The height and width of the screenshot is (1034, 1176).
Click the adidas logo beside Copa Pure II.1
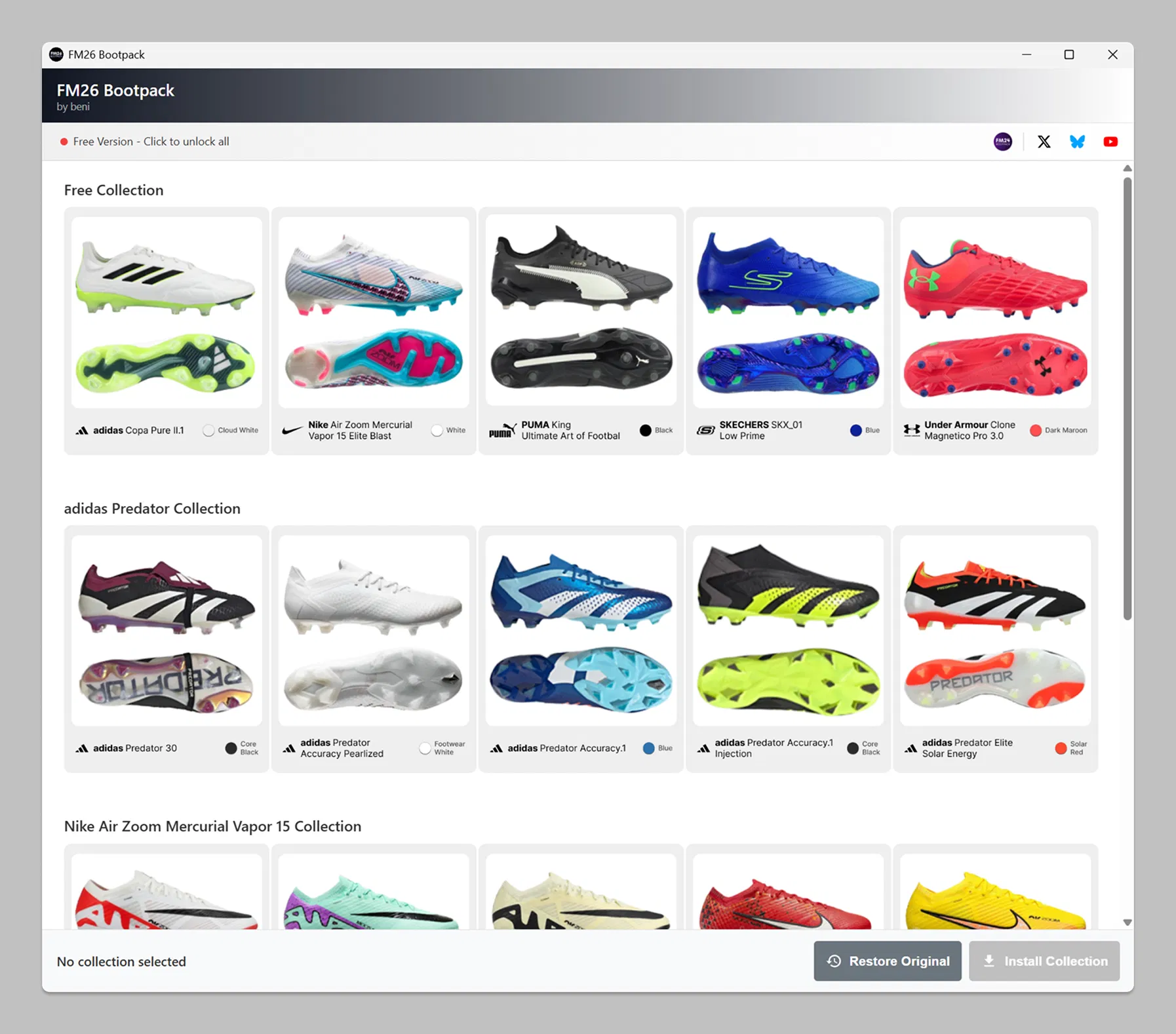[x=82, y=431]
